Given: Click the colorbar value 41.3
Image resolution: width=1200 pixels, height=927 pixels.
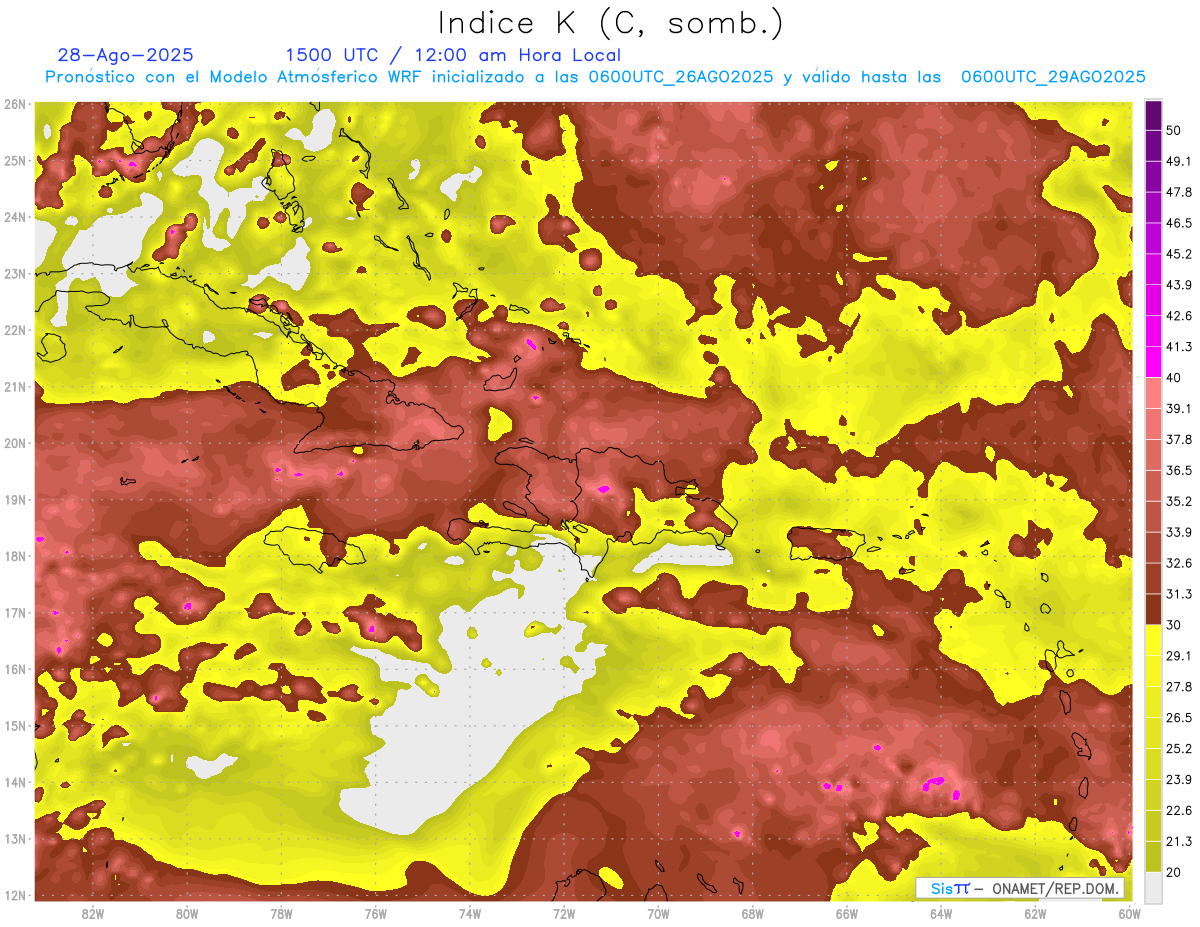Looking at the screenshot, I should pos(1179,347).
